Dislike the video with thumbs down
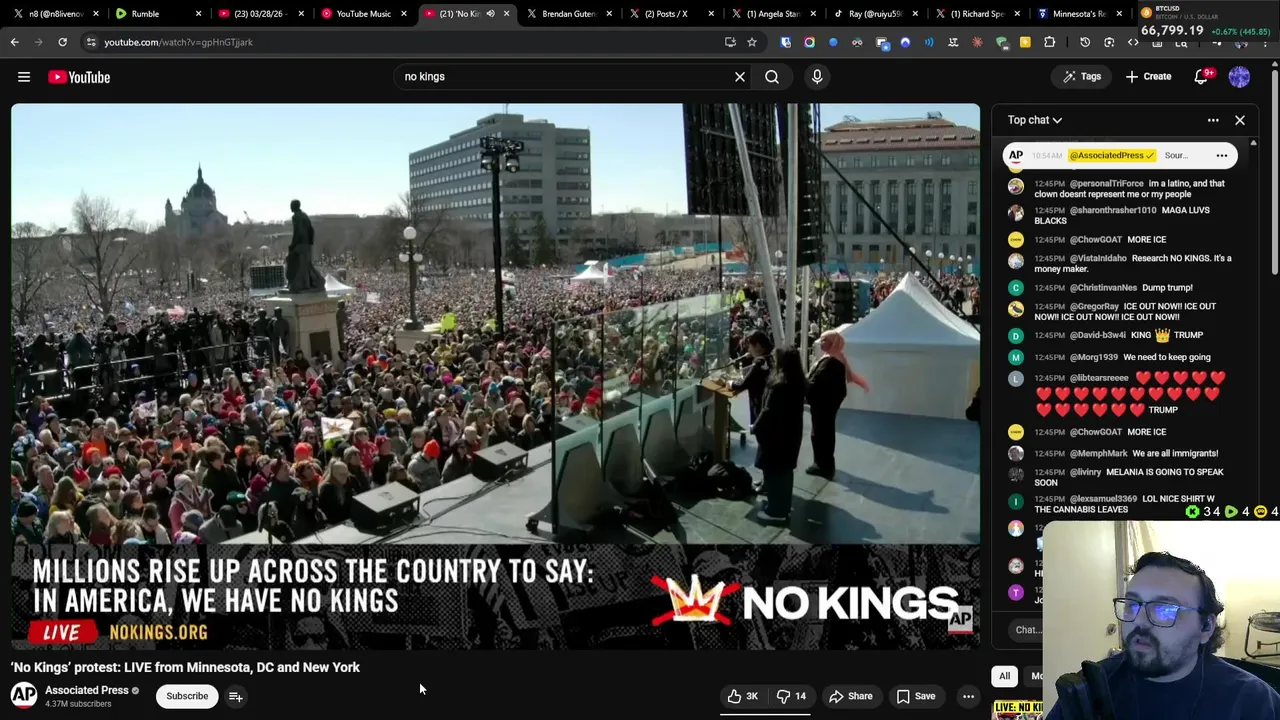This screenshot has width=1280, height=720. coord(791,696)
